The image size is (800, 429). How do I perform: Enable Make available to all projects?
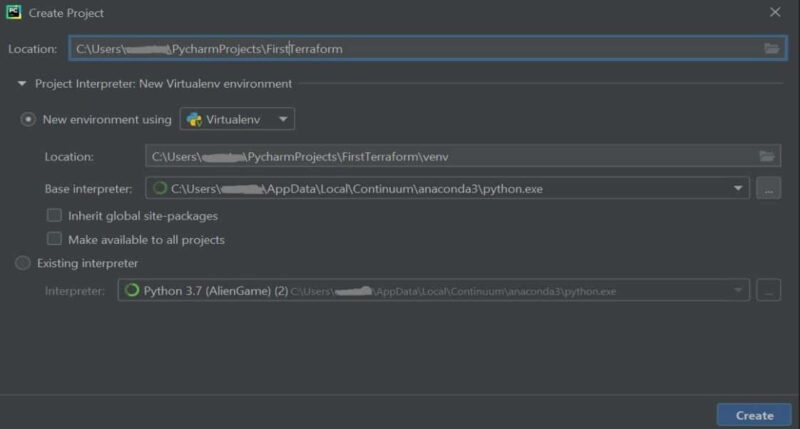[x=54, y=239]
